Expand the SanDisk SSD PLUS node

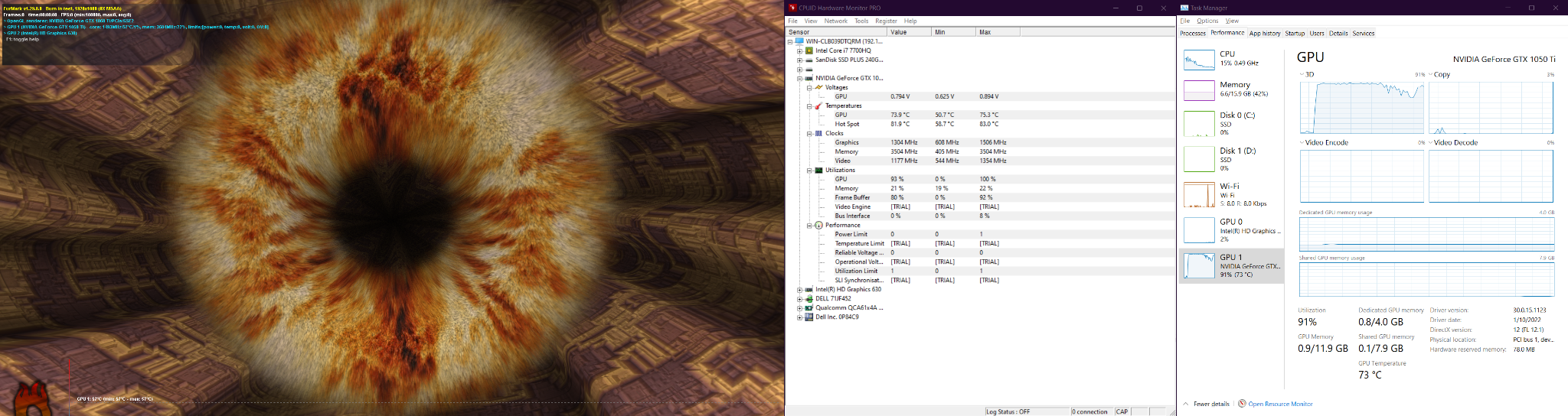tap(799, 60)
